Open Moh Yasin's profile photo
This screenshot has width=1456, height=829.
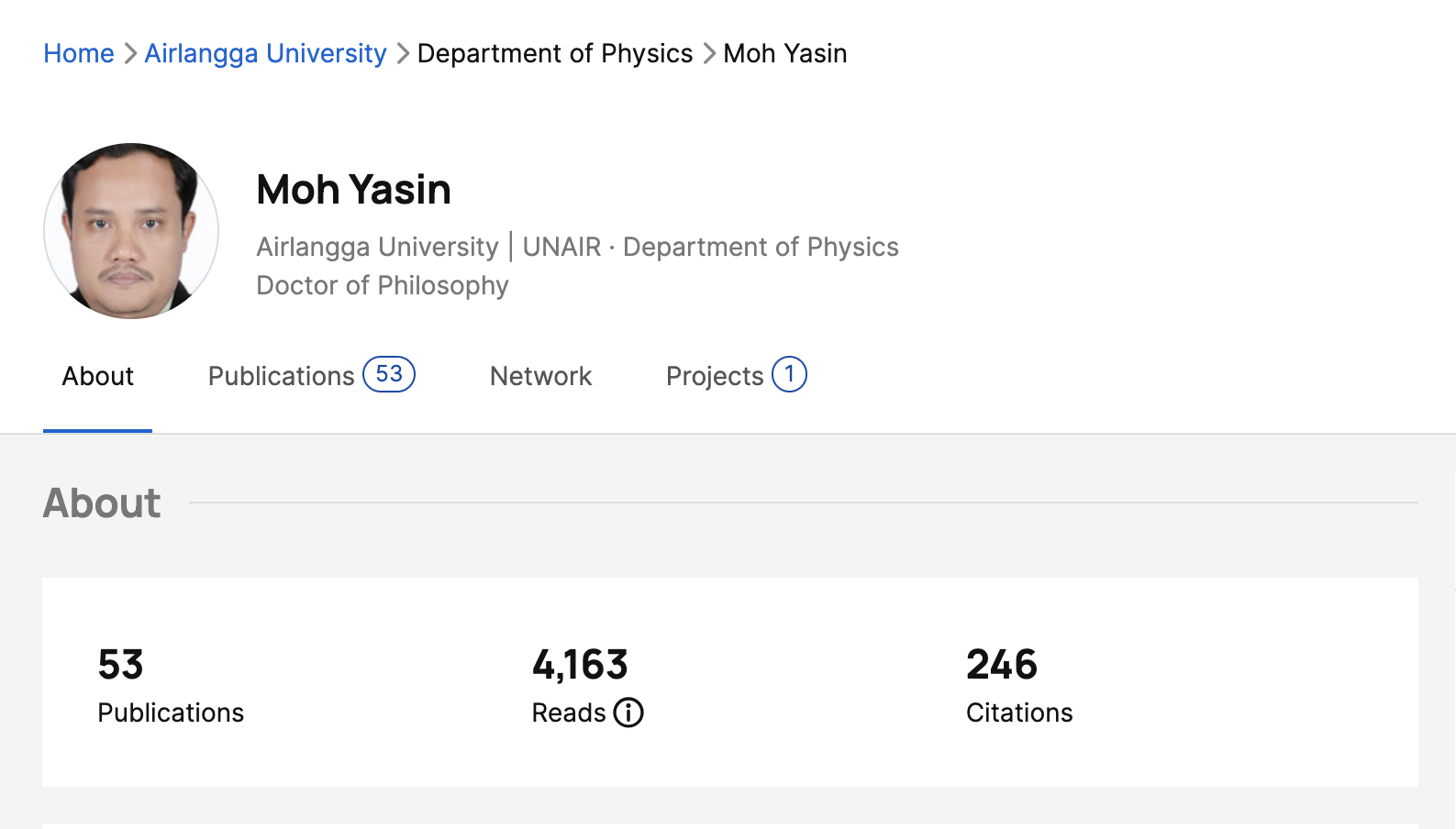coord(131,231)
